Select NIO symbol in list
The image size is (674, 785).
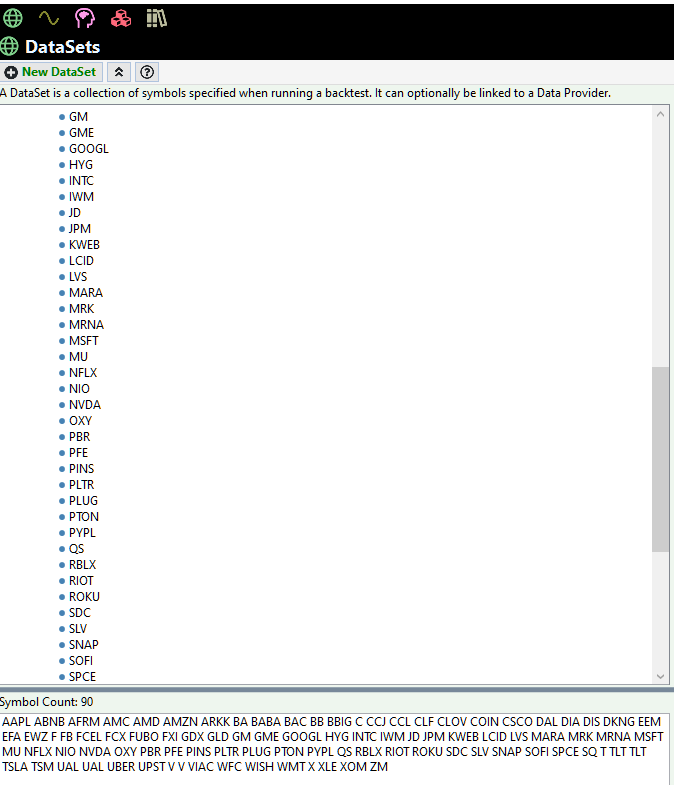(79, 389)
